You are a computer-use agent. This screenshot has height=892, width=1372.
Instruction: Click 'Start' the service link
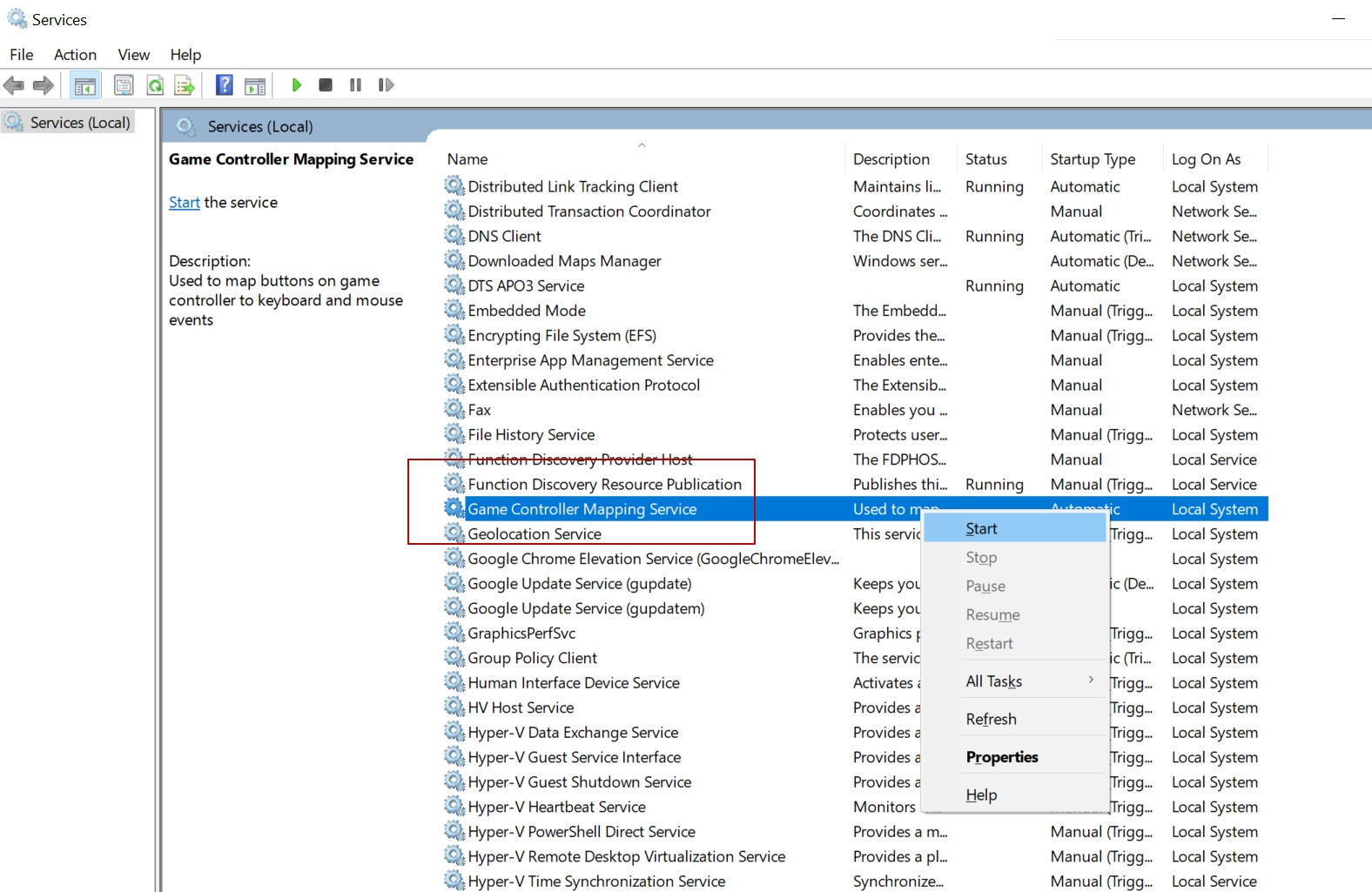(x=185, y=202)
